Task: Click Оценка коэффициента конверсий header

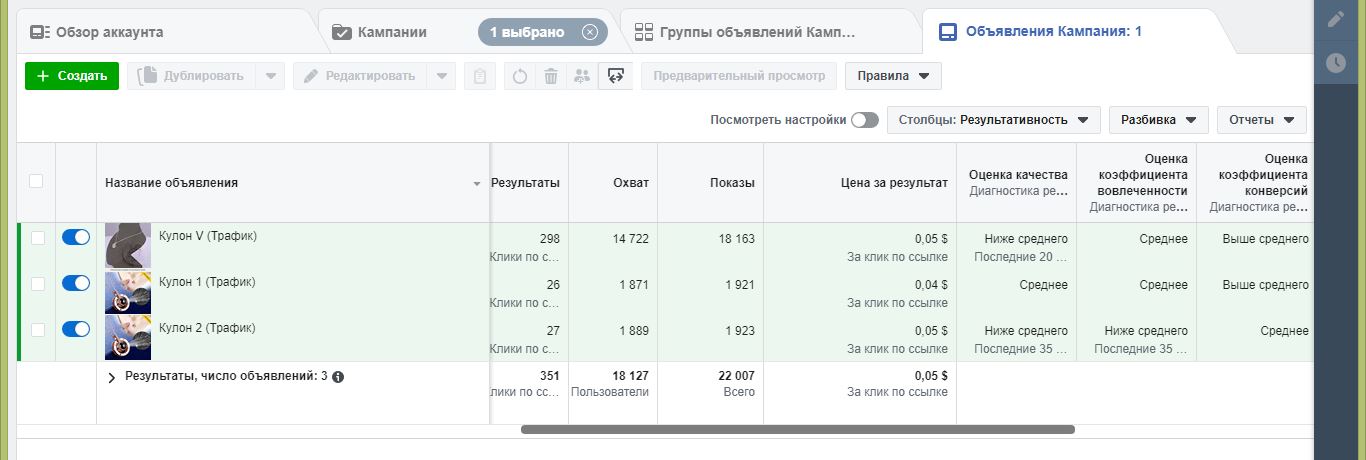Action: click(1256, 183)
